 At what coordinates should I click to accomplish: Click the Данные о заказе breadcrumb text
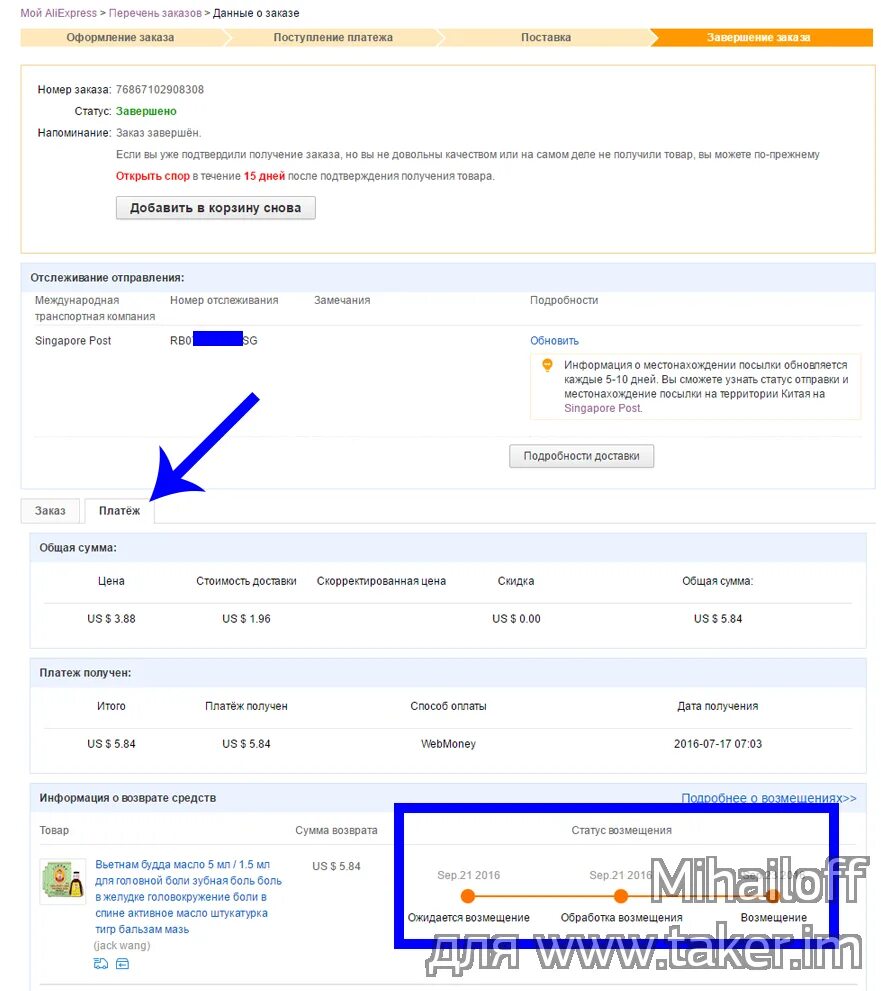coord(256,13)
